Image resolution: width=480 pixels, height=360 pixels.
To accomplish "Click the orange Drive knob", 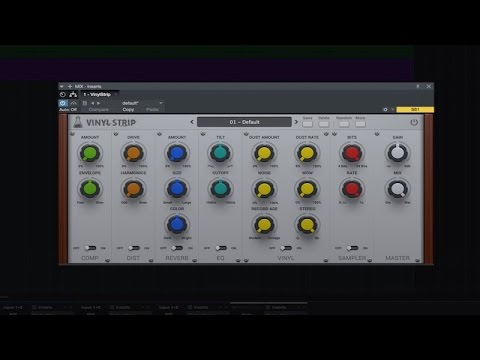I will point(133,153).
